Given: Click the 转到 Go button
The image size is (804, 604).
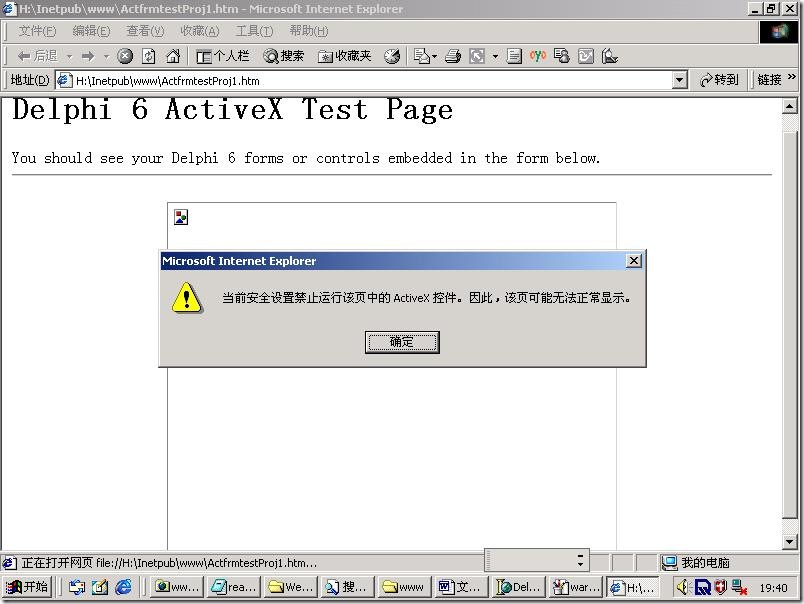Looking at the screenshot, I should coord(719,80).
